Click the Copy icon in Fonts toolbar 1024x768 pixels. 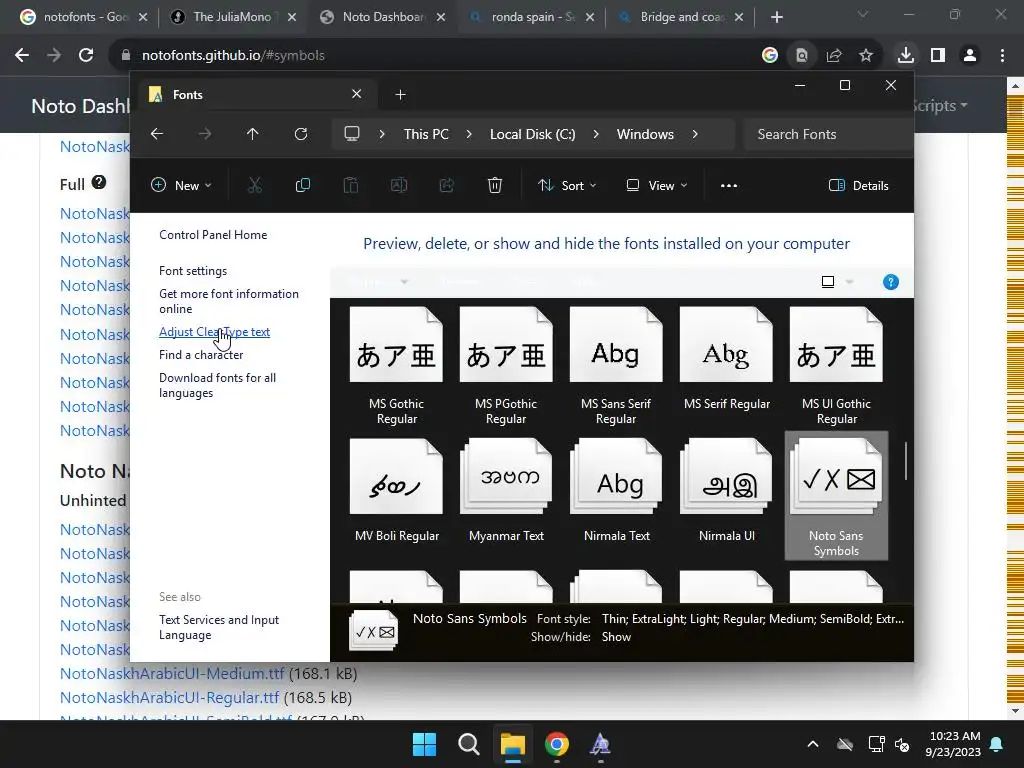(x=302, y=185)
